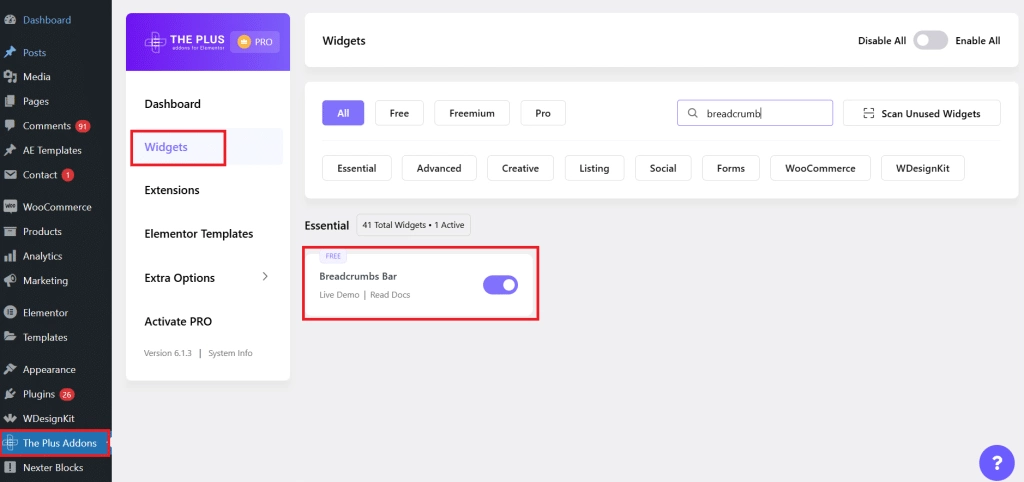The height and width of the screenshot is (482, 1024).
Task: Click the Plugins plug icon
Action: 10,394
